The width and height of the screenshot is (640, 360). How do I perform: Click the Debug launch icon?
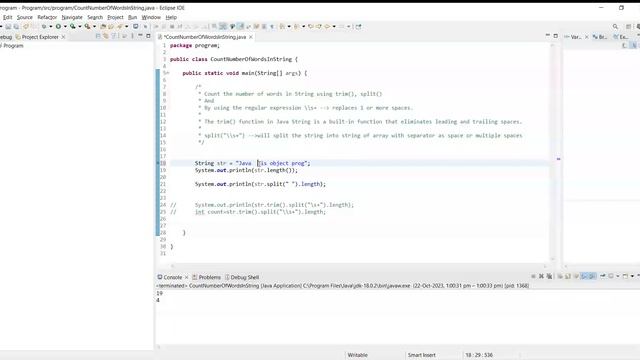point(44,27)
